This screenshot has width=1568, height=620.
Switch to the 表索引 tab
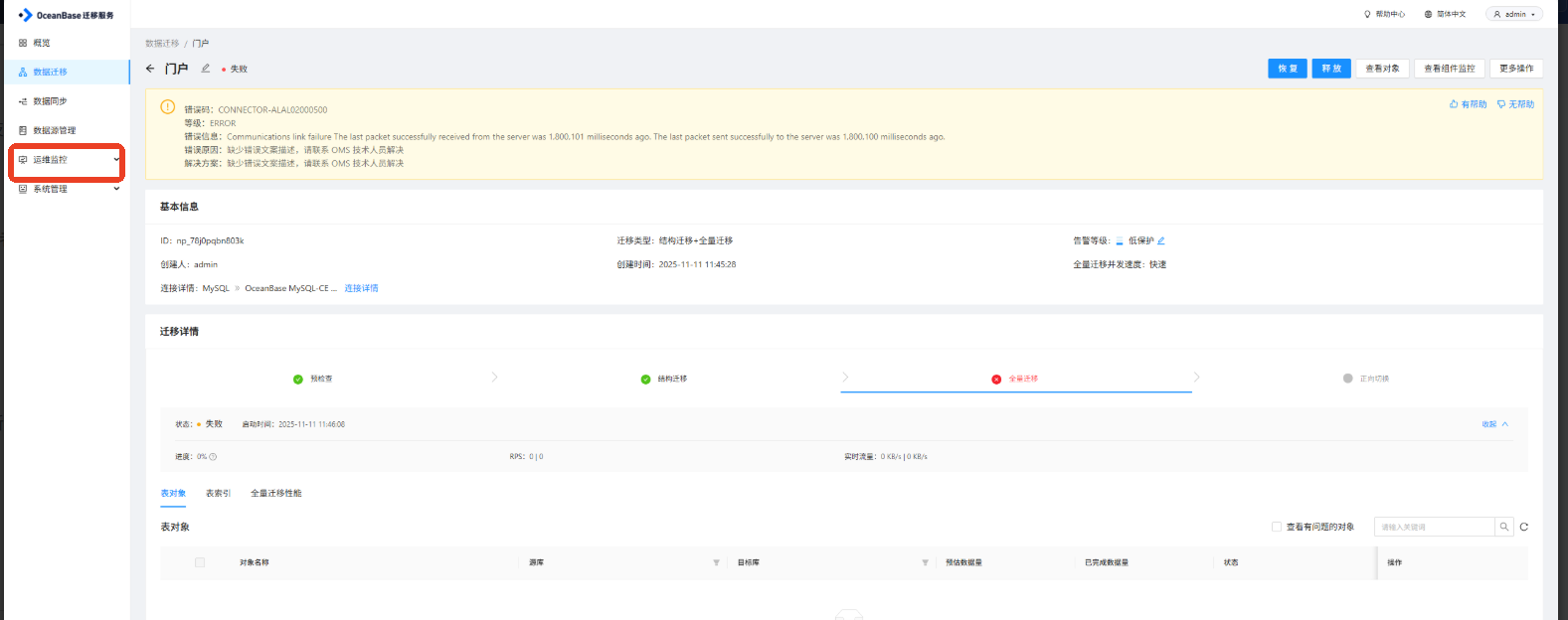(218, 493)
